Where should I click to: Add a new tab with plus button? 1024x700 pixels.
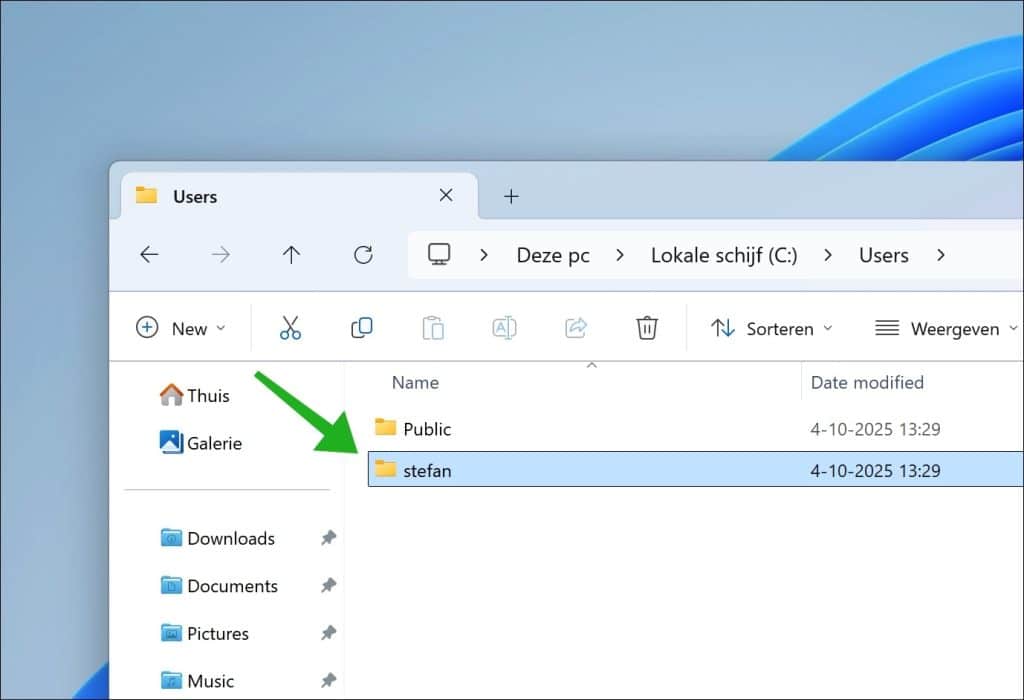[511, 196]
